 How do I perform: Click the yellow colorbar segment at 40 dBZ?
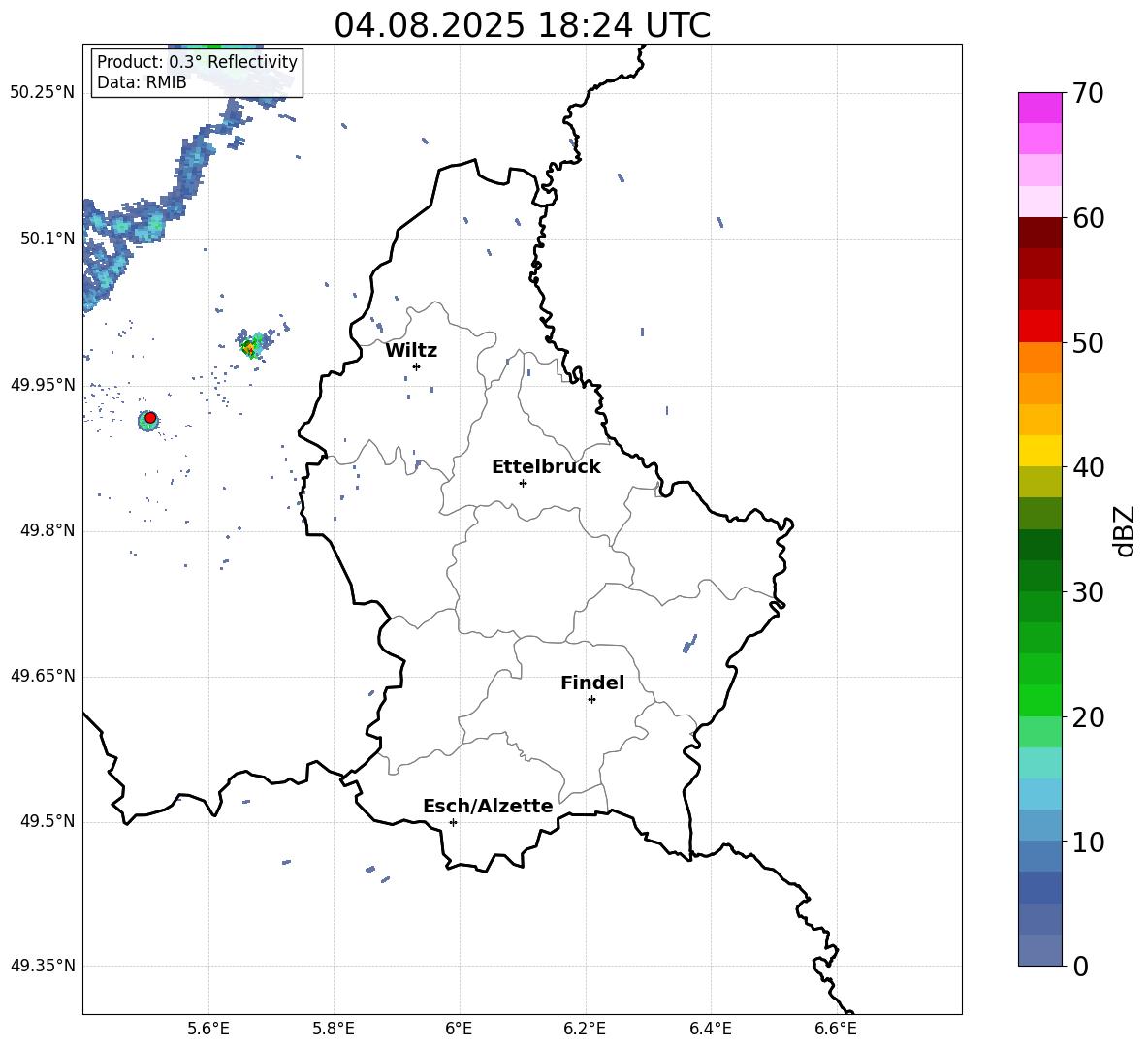(x=1039, y=451)
